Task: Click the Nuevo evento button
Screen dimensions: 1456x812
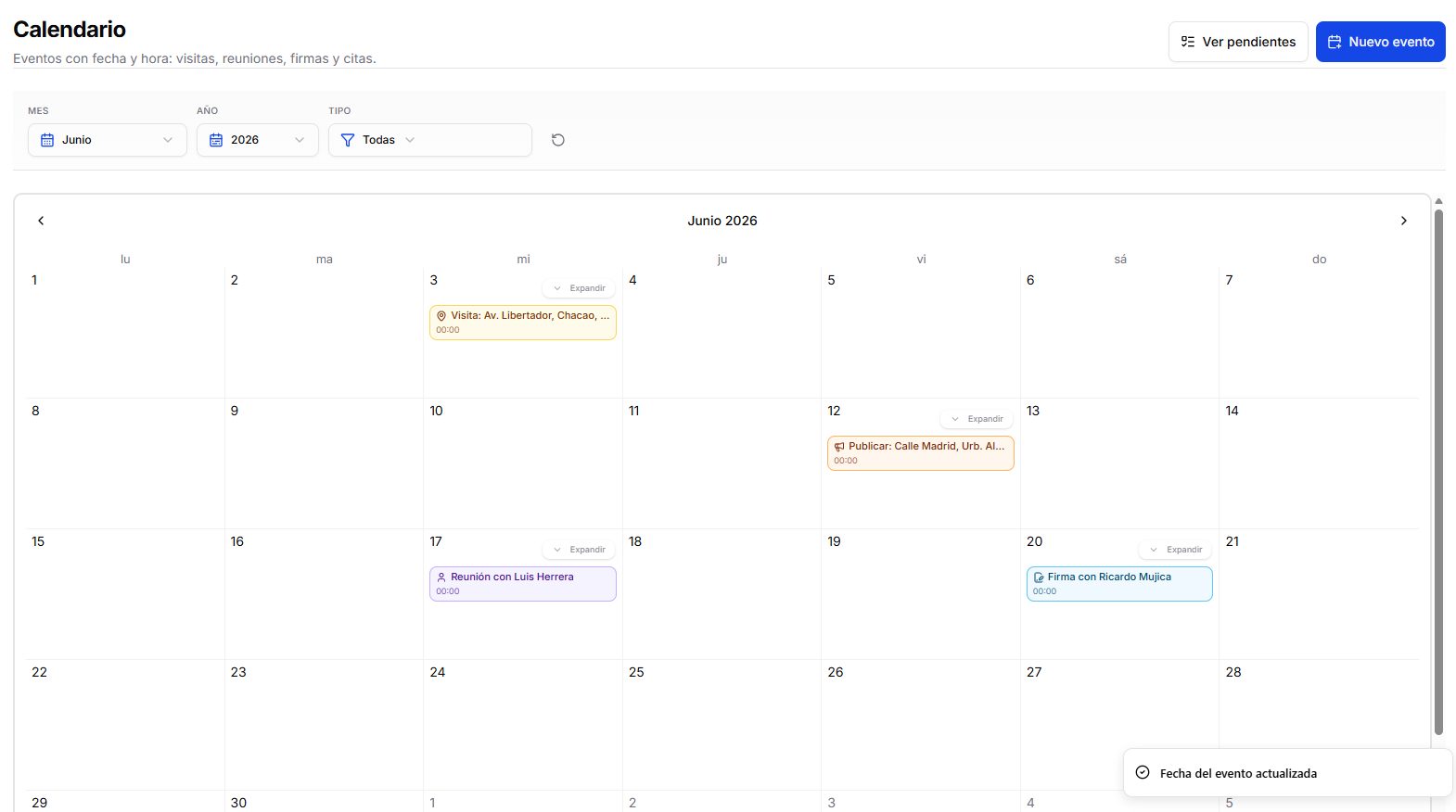Action: (1380, 42)
